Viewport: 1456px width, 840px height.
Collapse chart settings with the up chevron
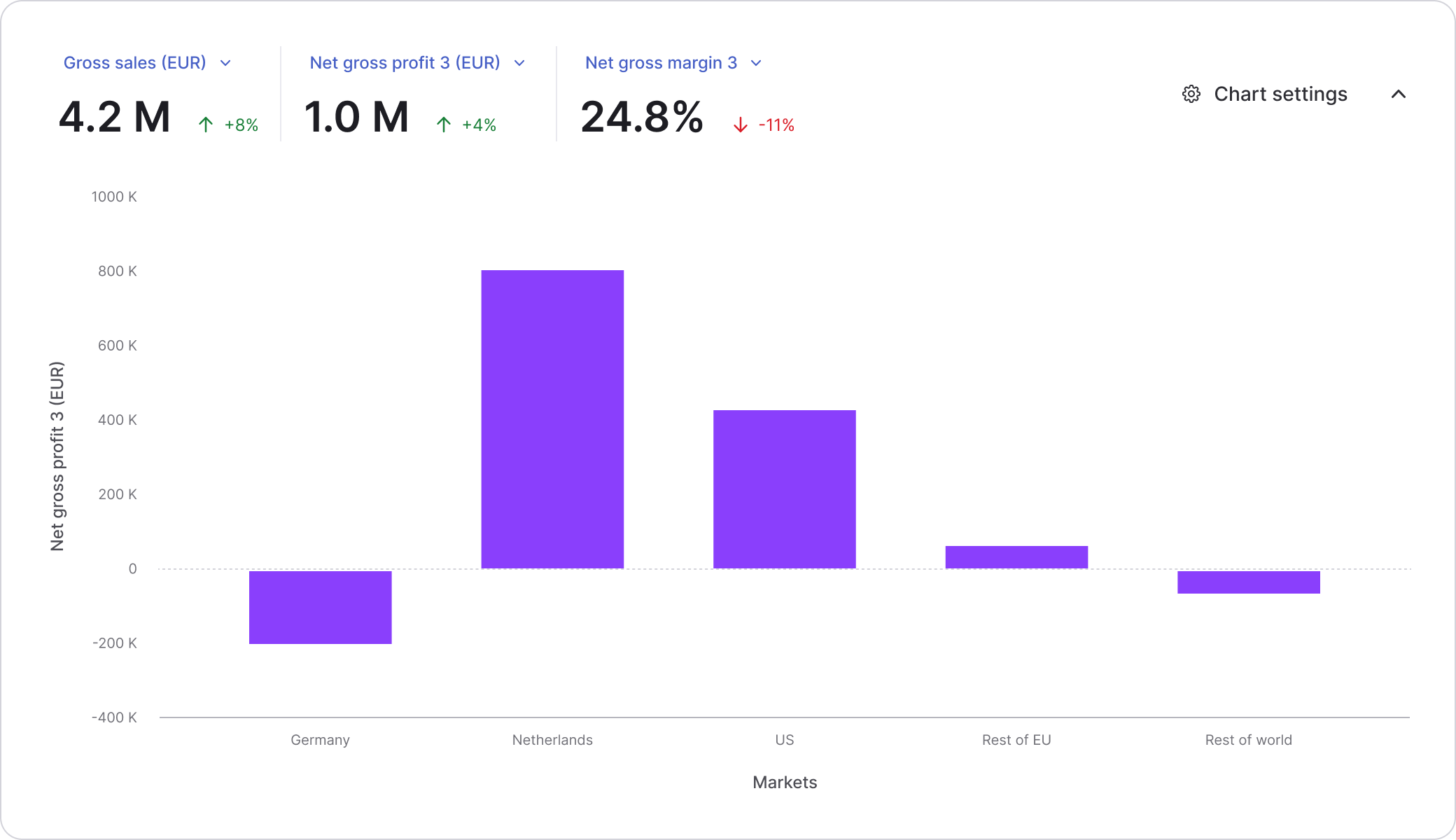(1398, 94)
